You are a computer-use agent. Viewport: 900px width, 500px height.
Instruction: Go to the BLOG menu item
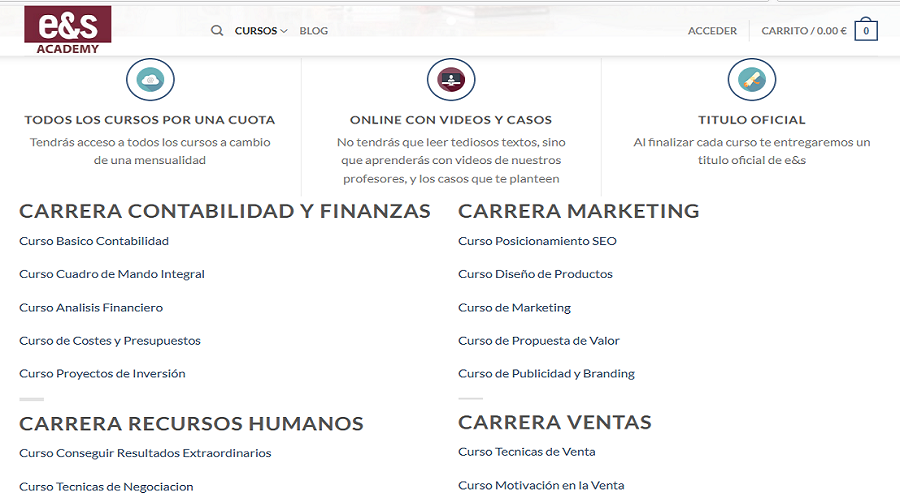[313, 30]
